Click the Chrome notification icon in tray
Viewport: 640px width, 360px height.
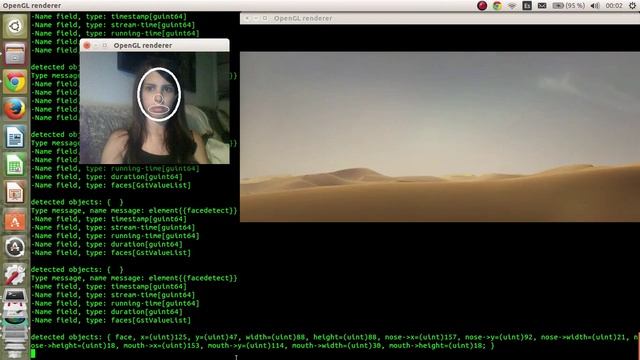(497, 5)
